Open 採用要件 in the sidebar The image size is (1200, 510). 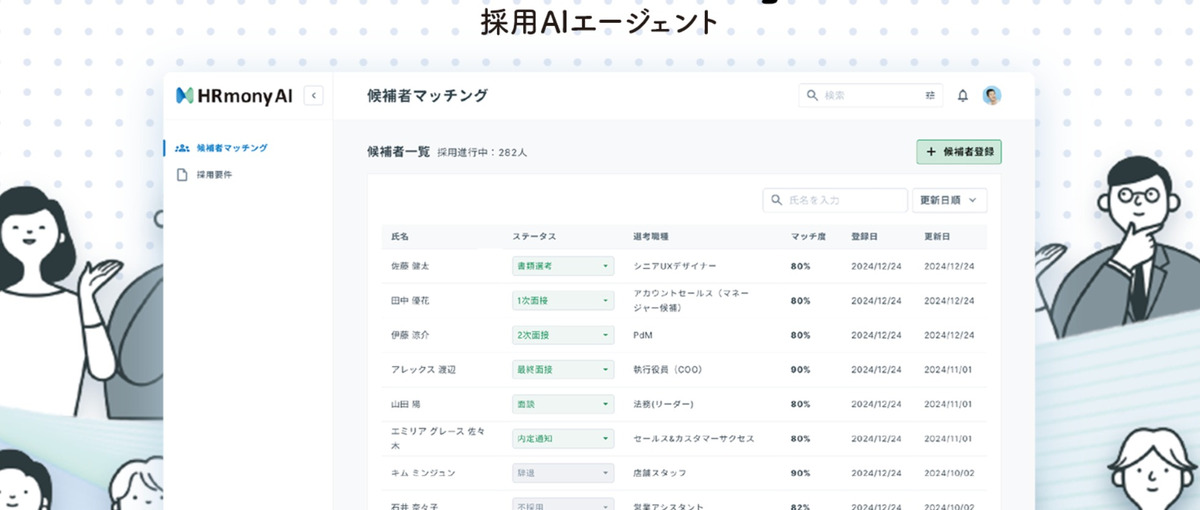[204, 175]
